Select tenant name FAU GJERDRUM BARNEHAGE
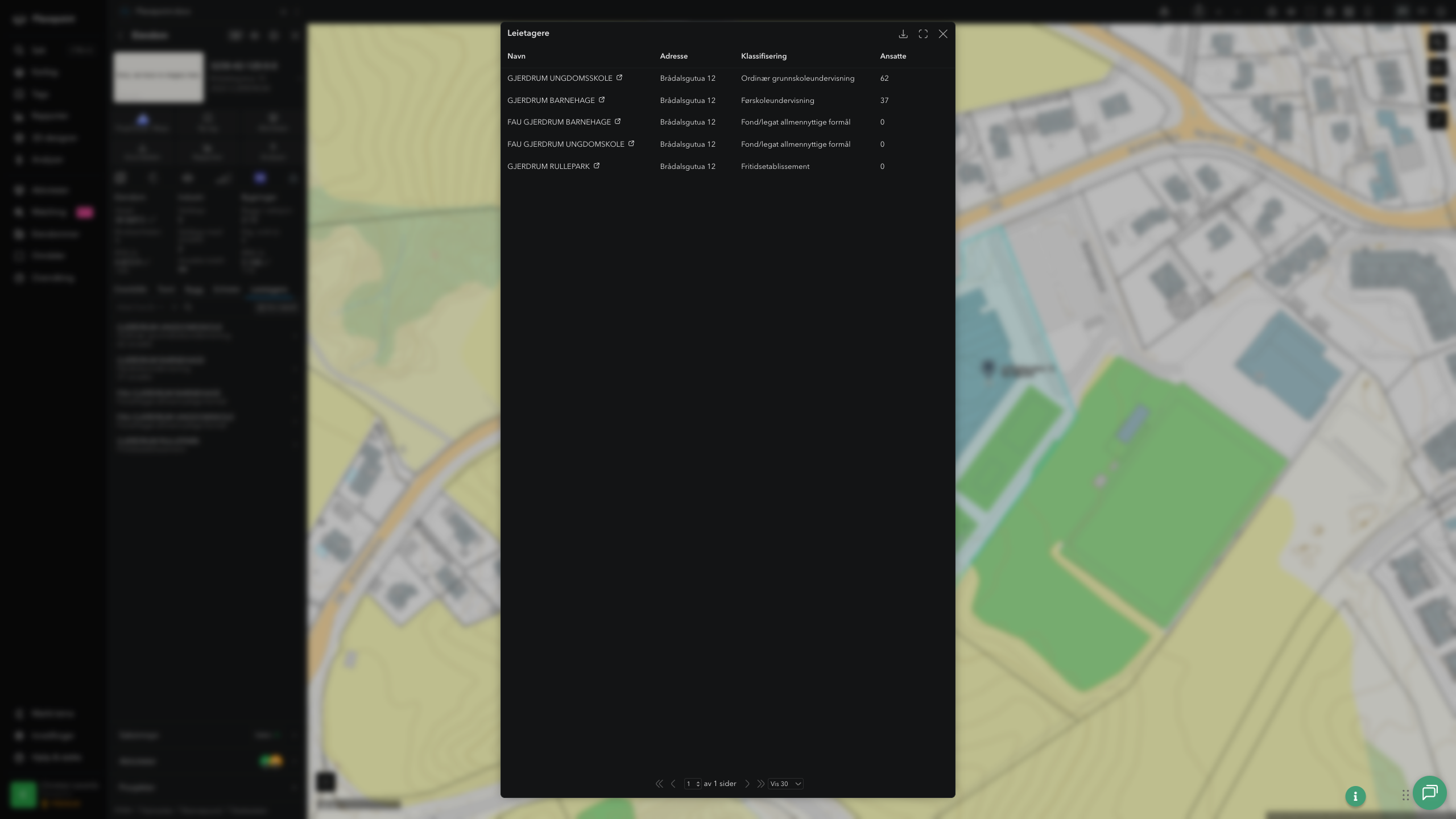Viewport: 1456px width, 819px height. coord(559,122)
